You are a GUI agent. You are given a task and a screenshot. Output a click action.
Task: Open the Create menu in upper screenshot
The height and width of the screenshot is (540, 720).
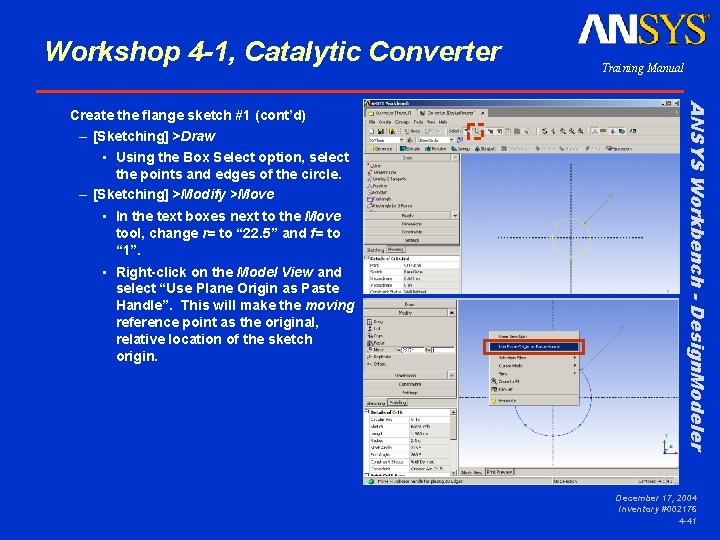[x=385, y=122]
